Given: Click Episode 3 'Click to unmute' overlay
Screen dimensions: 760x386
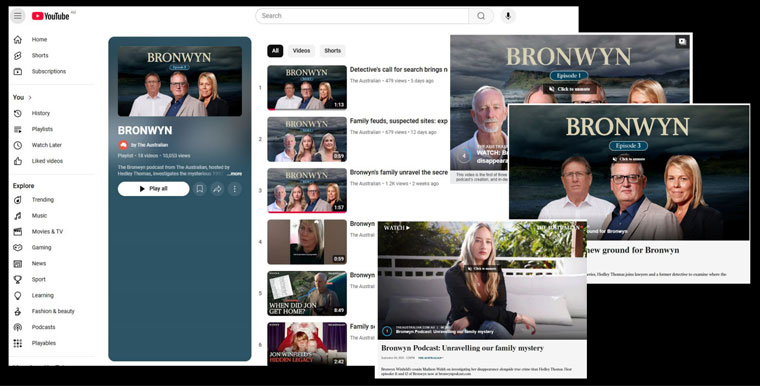Looking at the screenshot, I should pyautogui.click(x=628, y=159).
